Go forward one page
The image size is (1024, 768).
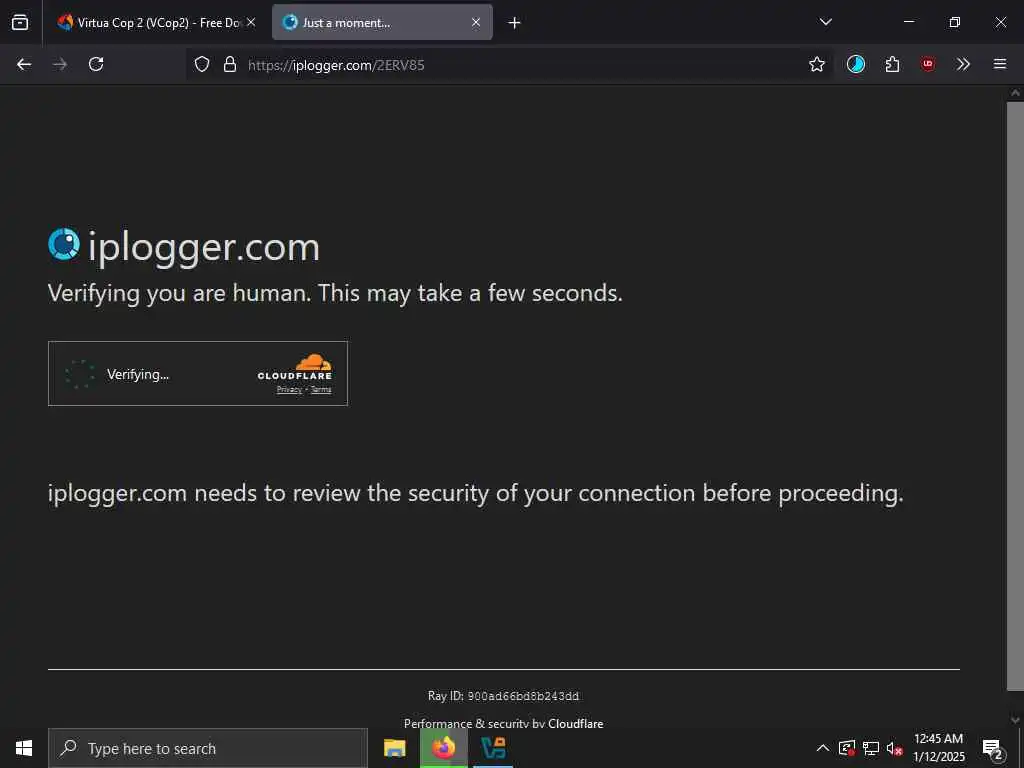pos(60,64)
